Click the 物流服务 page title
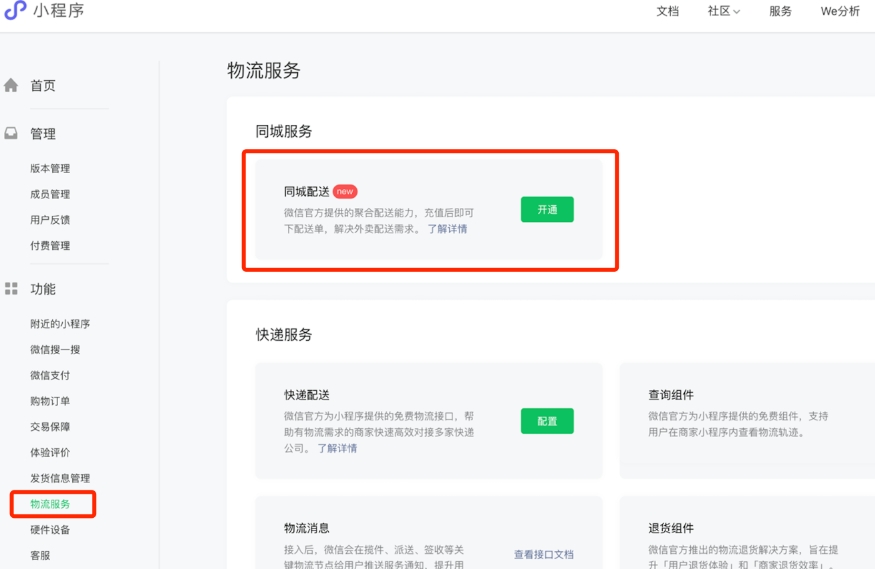The height and width of the screenshot is (569, 875). 263,70
